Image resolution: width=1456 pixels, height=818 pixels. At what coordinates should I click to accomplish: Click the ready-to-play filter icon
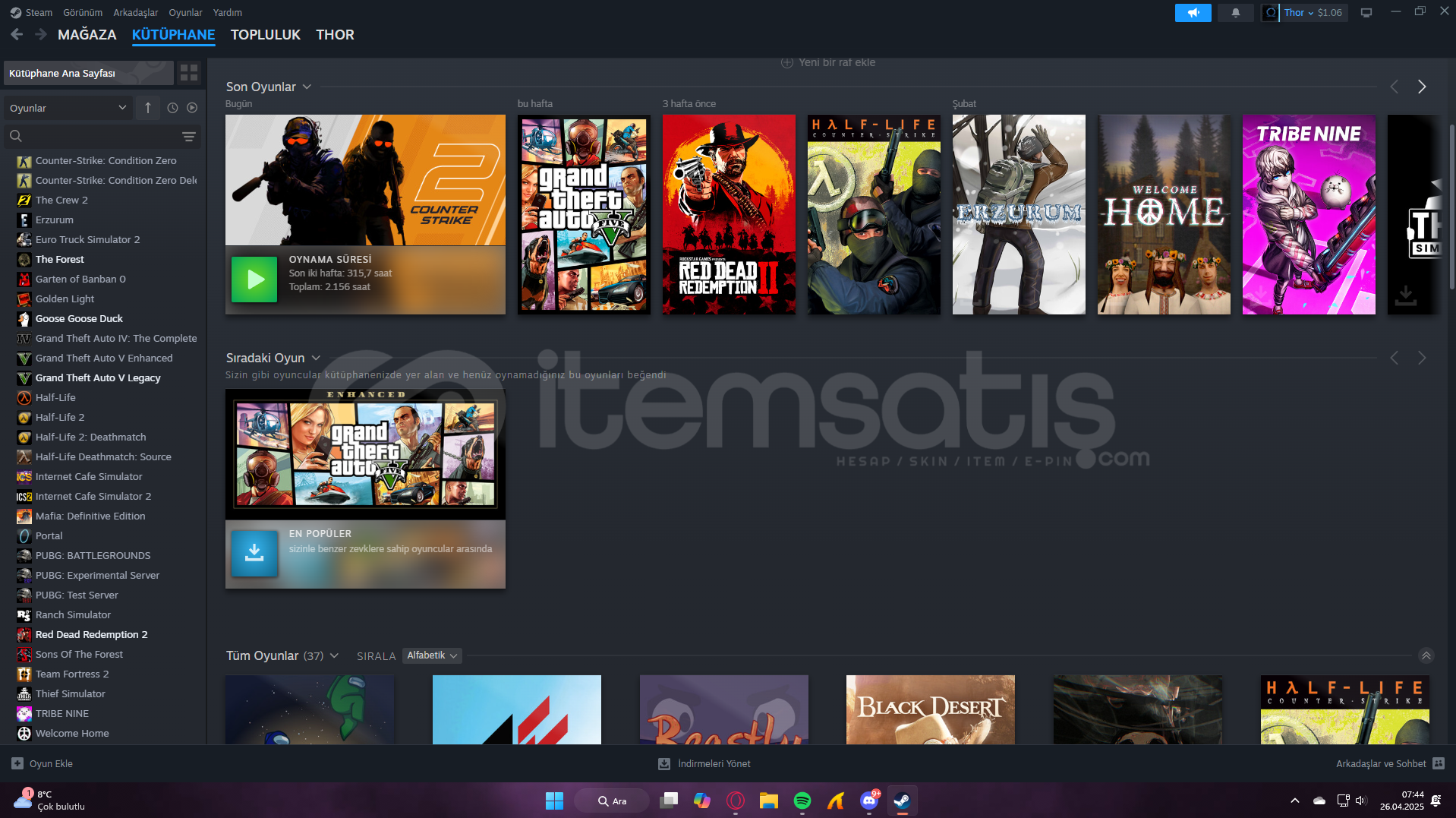192,108
